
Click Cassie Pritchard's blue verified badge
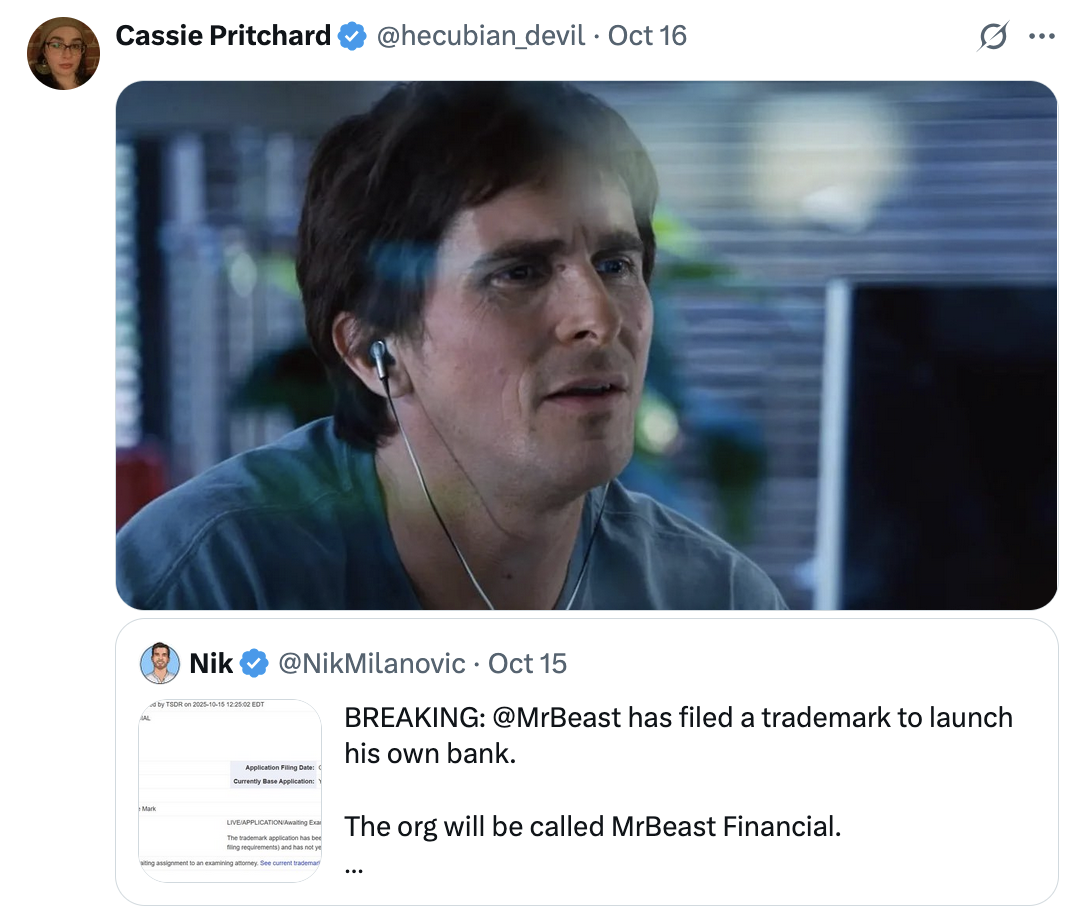pyautogui.click(x=351, y=37)
